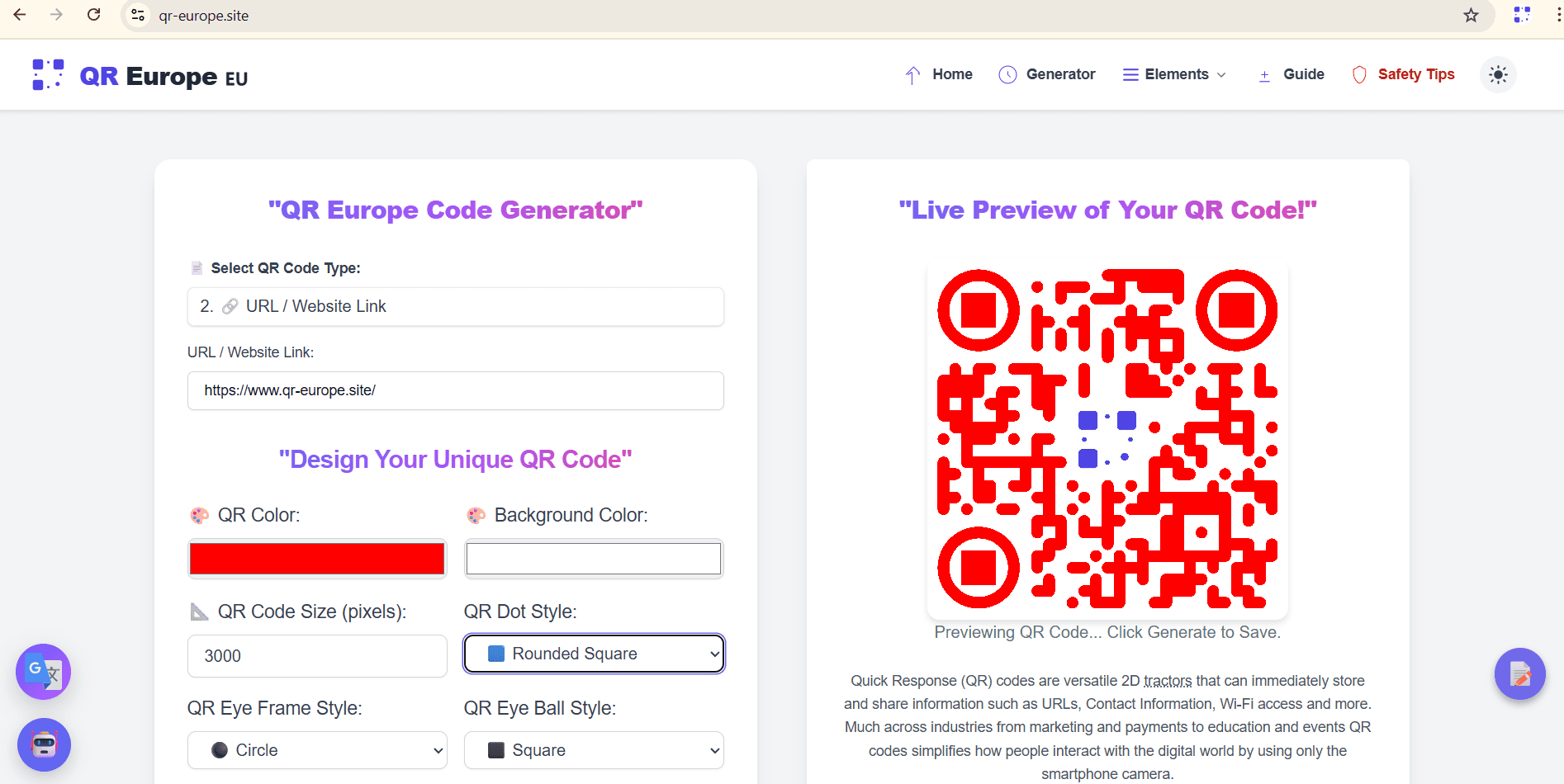The width and height of the screenshot is (1564, 784).
Task: Toggle the dark/light theme sun button
Action: pos(1498,75)
